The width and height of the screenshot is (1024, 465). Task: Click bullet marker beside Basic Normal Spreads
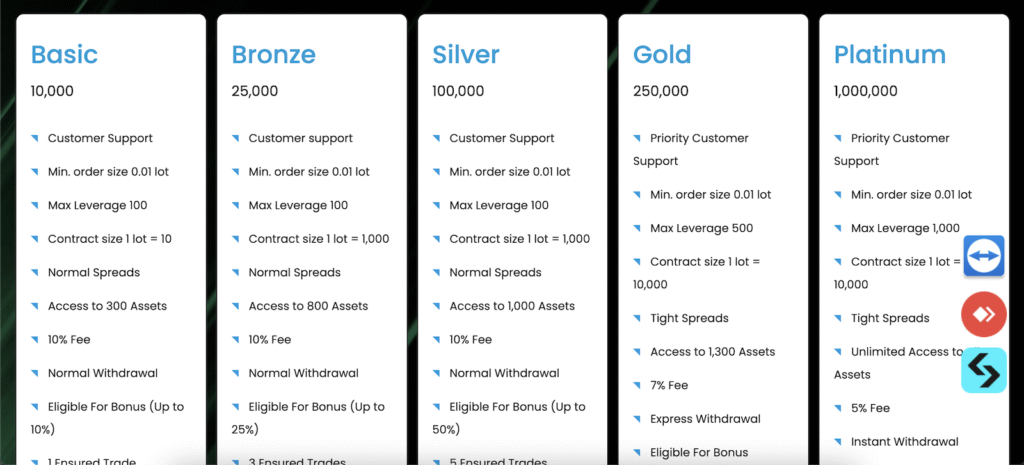[36, 272]
